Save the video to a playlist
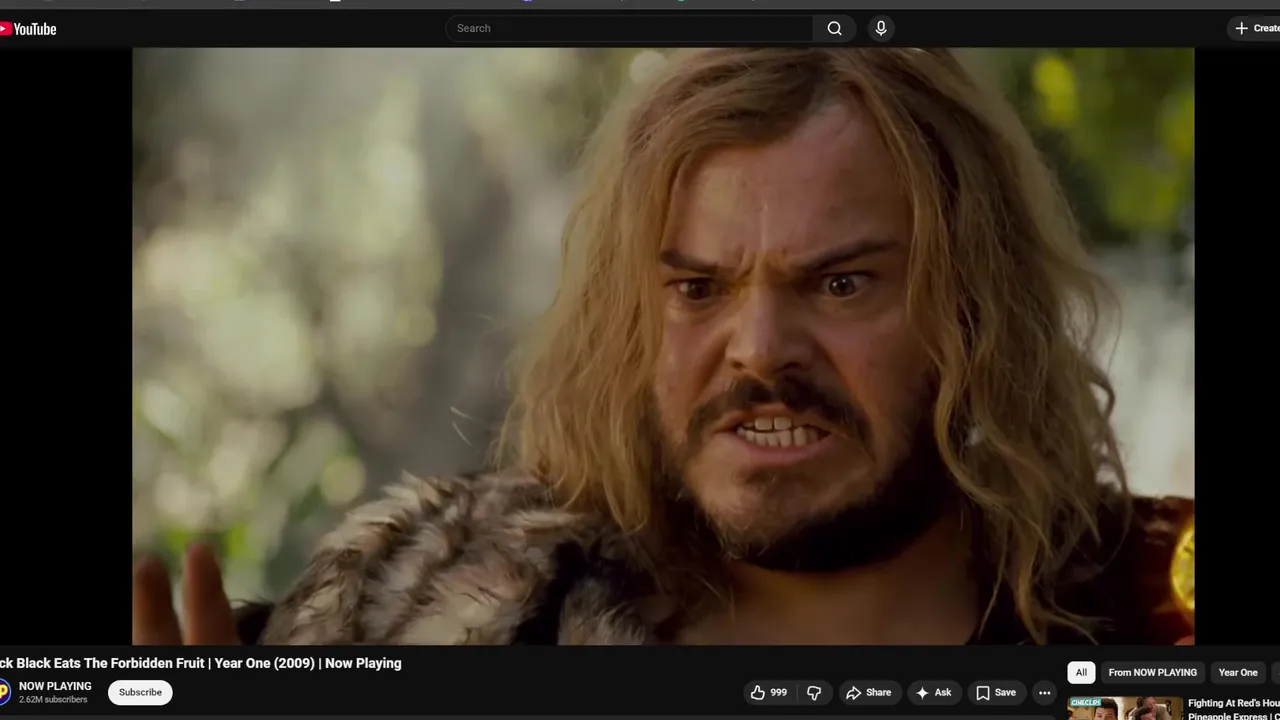 pyautogui.click(x=995, y=692)
